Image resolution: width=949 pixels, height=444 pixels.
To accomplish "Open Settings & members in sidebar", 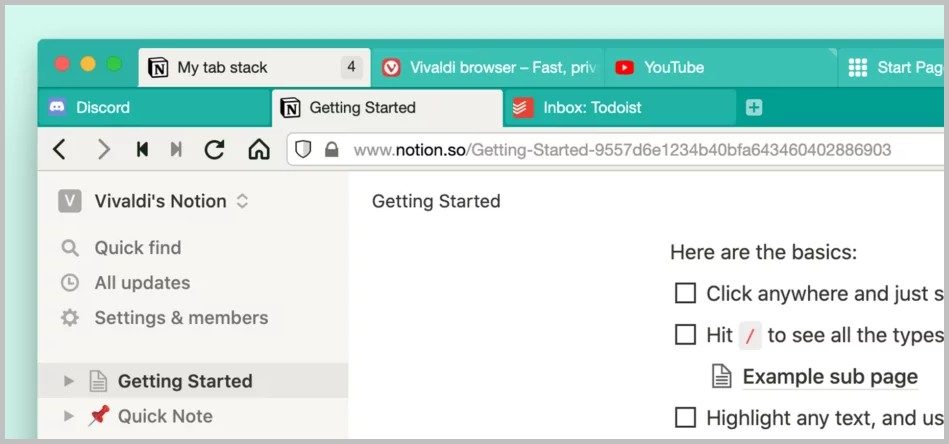I will click(180, 318).
